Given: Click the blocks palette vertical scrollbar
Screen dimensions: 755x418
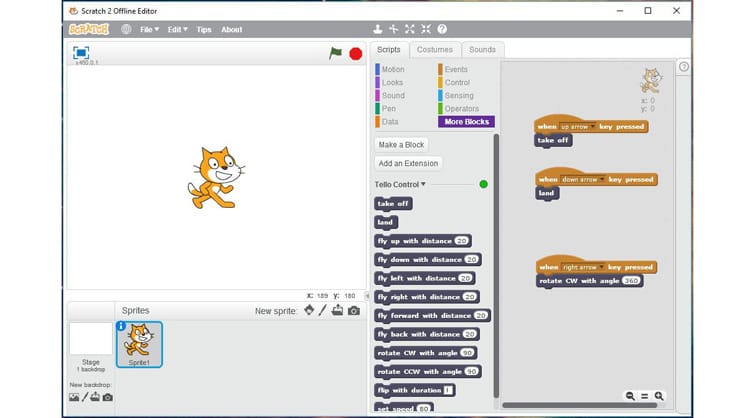Looking at the screenshot, I should coord(496,265).
